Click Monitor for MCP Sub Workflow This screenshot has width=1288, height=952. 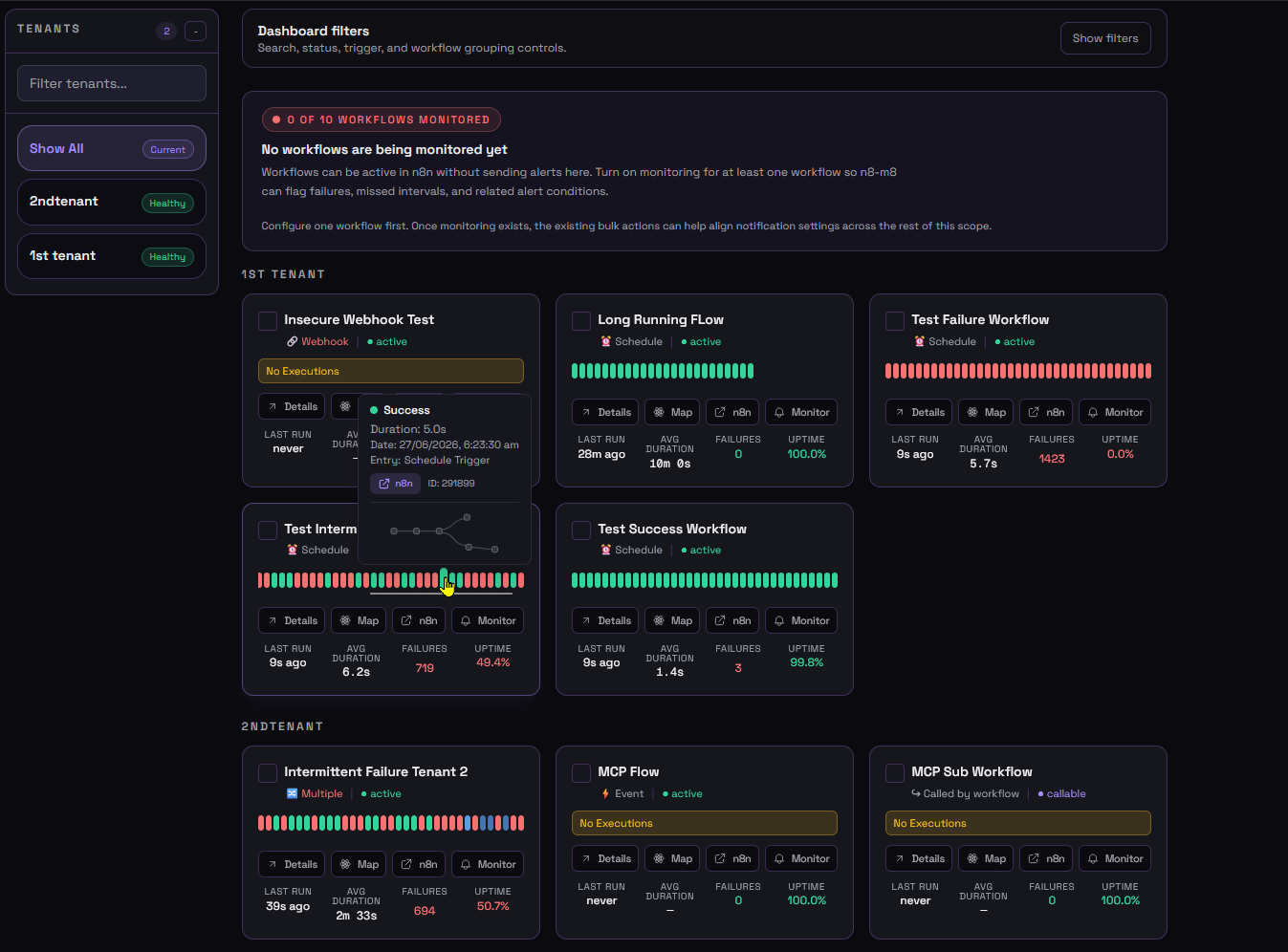(x=1115, y=858)
